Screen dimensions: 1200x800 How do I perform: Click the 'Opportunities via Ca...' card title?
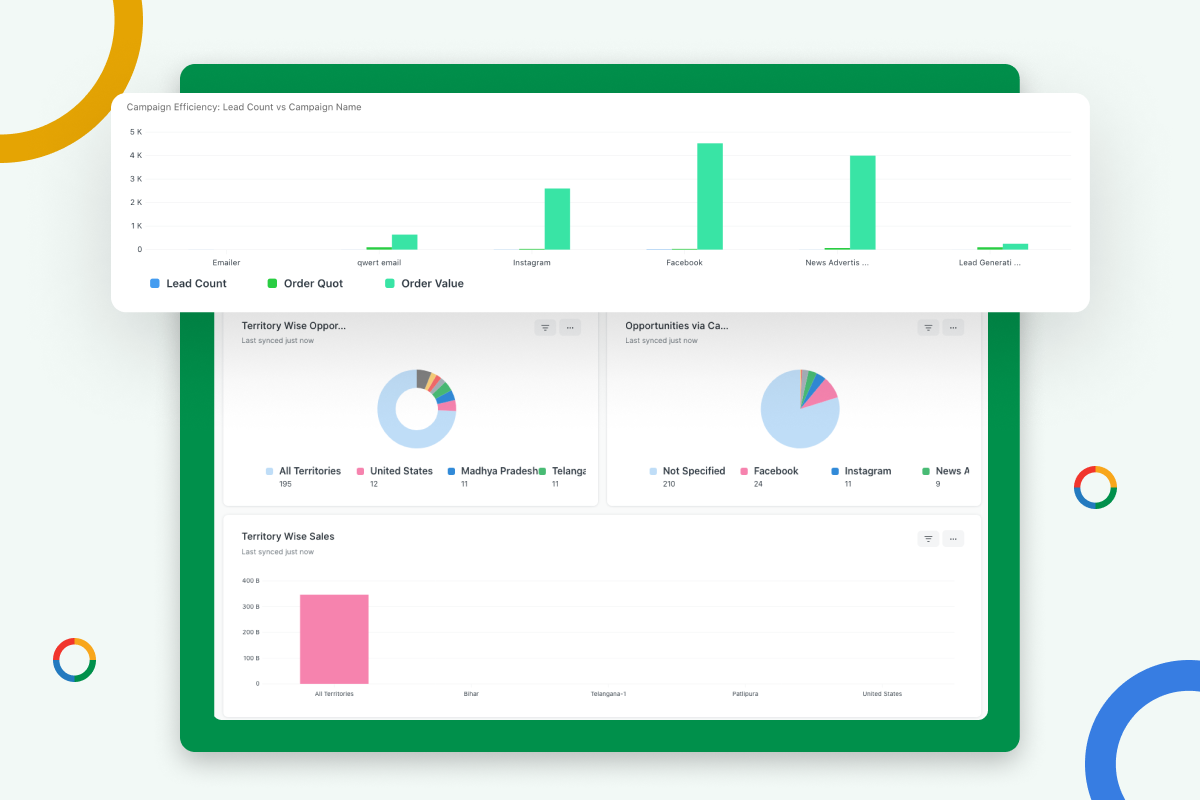pyautogui.click(x=677, y=326)
